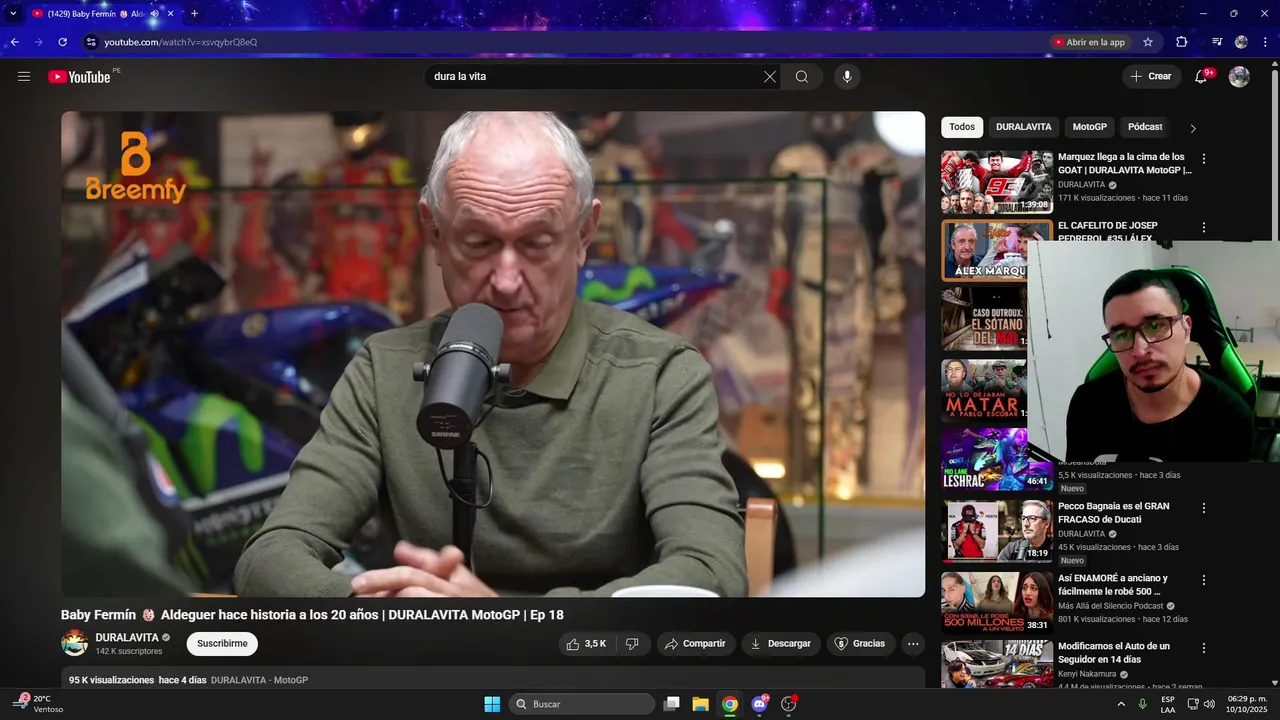Viewport: 1280px width, 720px height.
Task: Open the weather widget 20°C Ventoso
Action: 39,704
